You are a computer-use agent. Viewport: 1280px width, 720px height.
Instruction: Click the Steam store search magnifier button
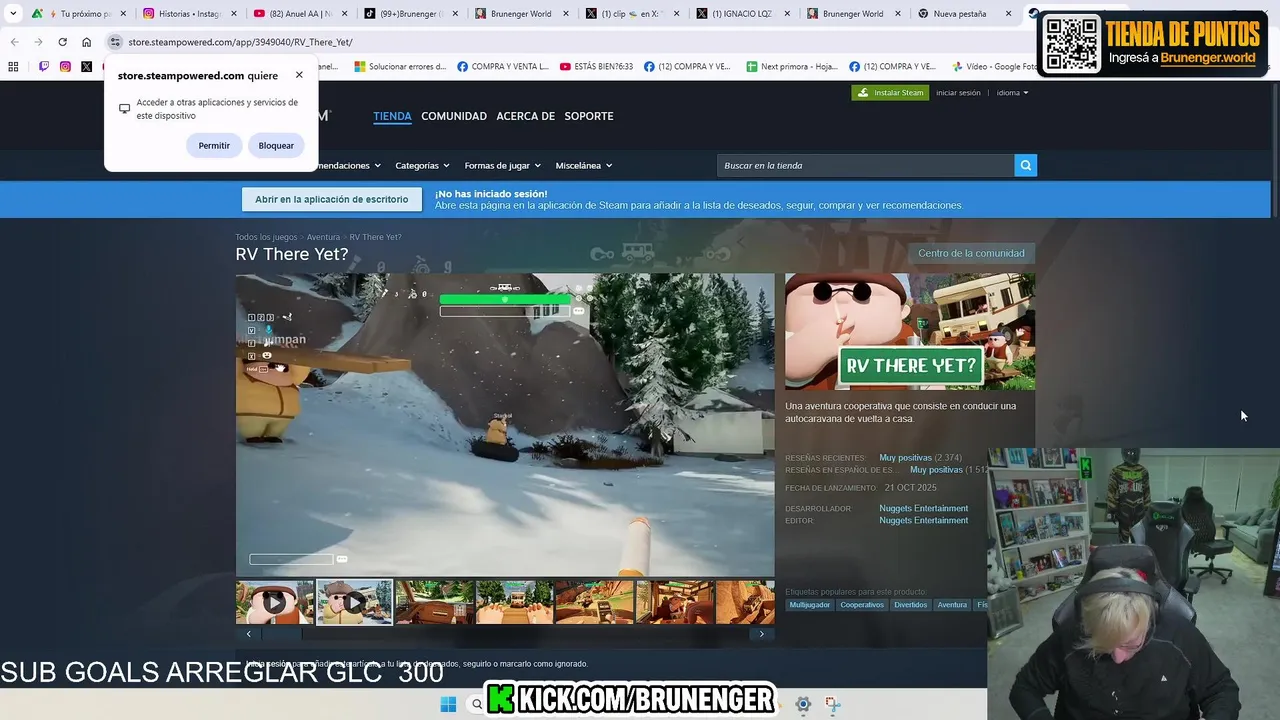click(1025, 165)
